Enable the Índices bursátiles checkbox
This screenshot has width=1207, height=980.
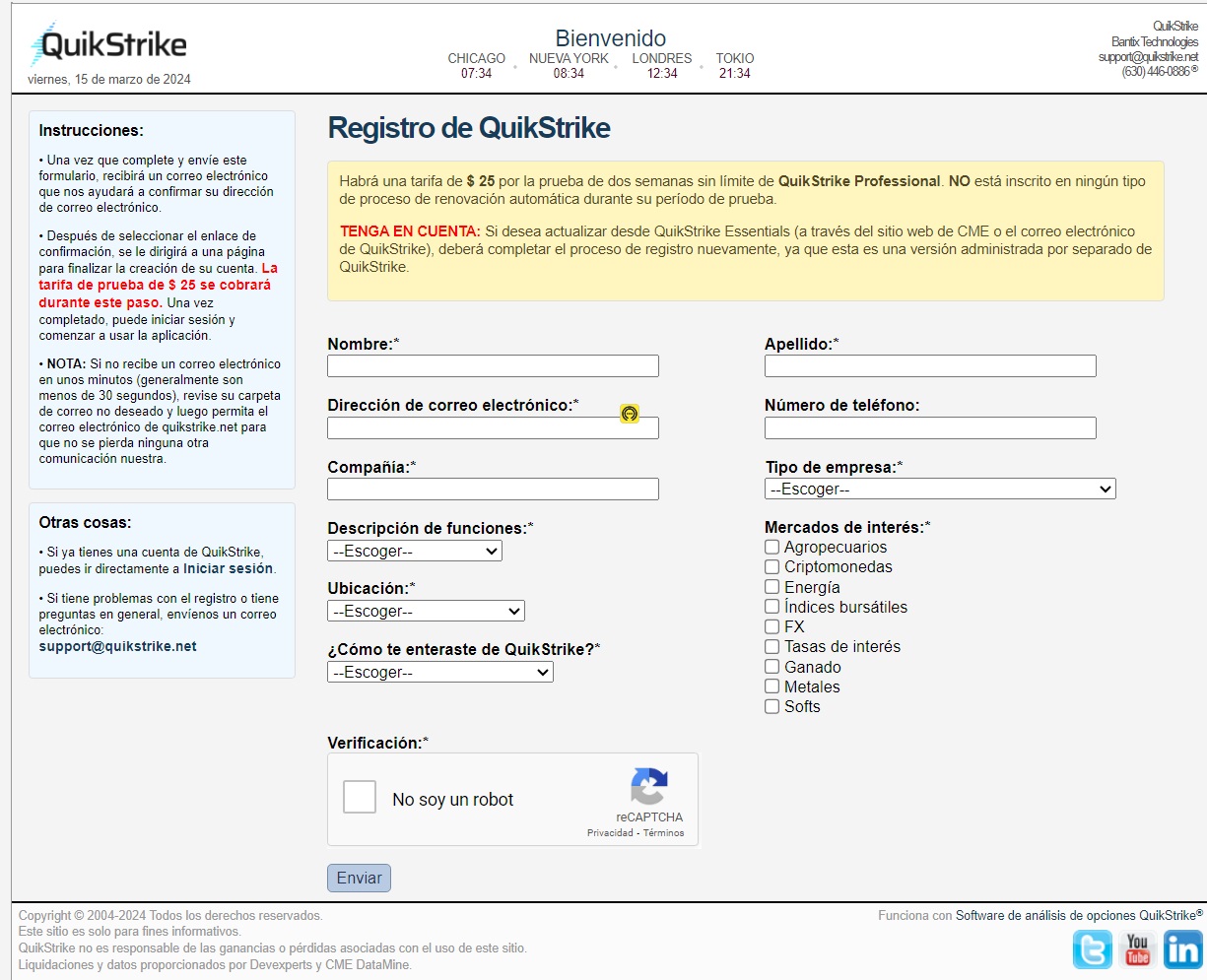772,607
